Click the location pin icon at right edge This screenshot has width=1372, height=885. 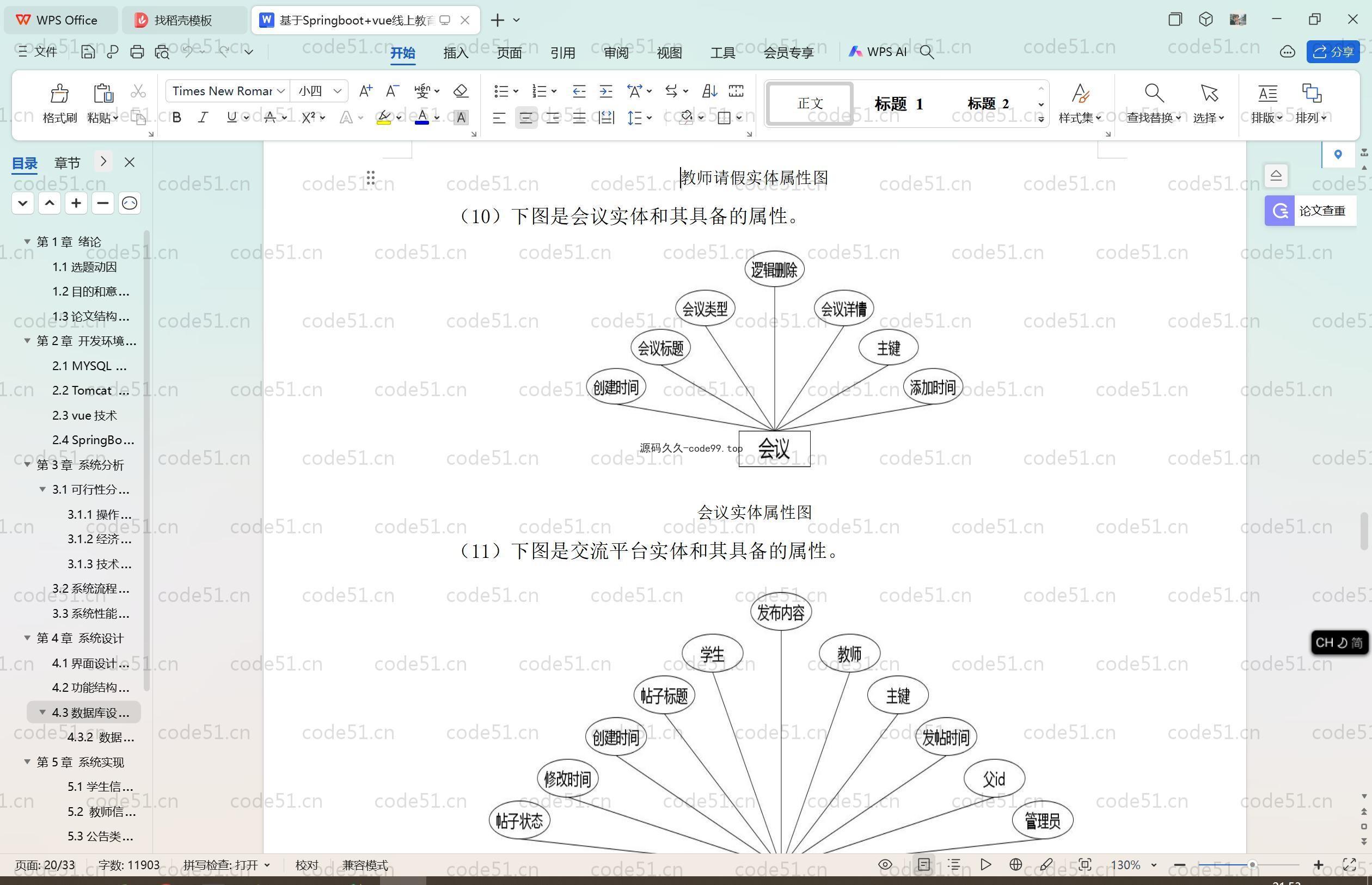[1338, 155]
